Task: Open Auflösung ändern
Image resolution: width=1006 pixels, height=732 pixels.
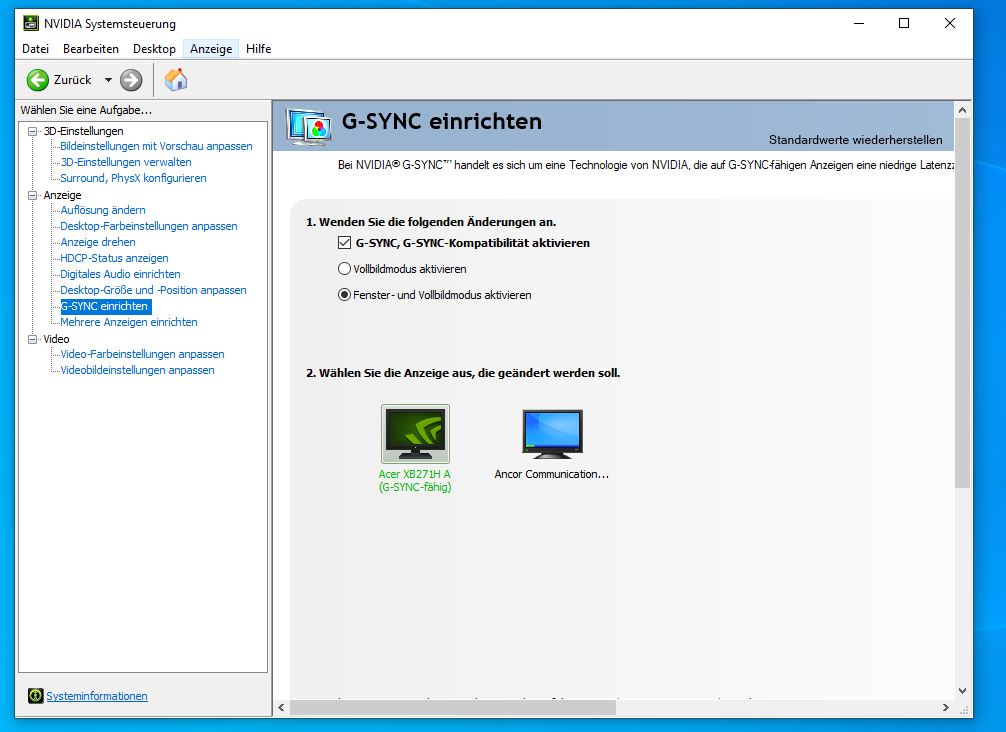Action: (103, 210)
